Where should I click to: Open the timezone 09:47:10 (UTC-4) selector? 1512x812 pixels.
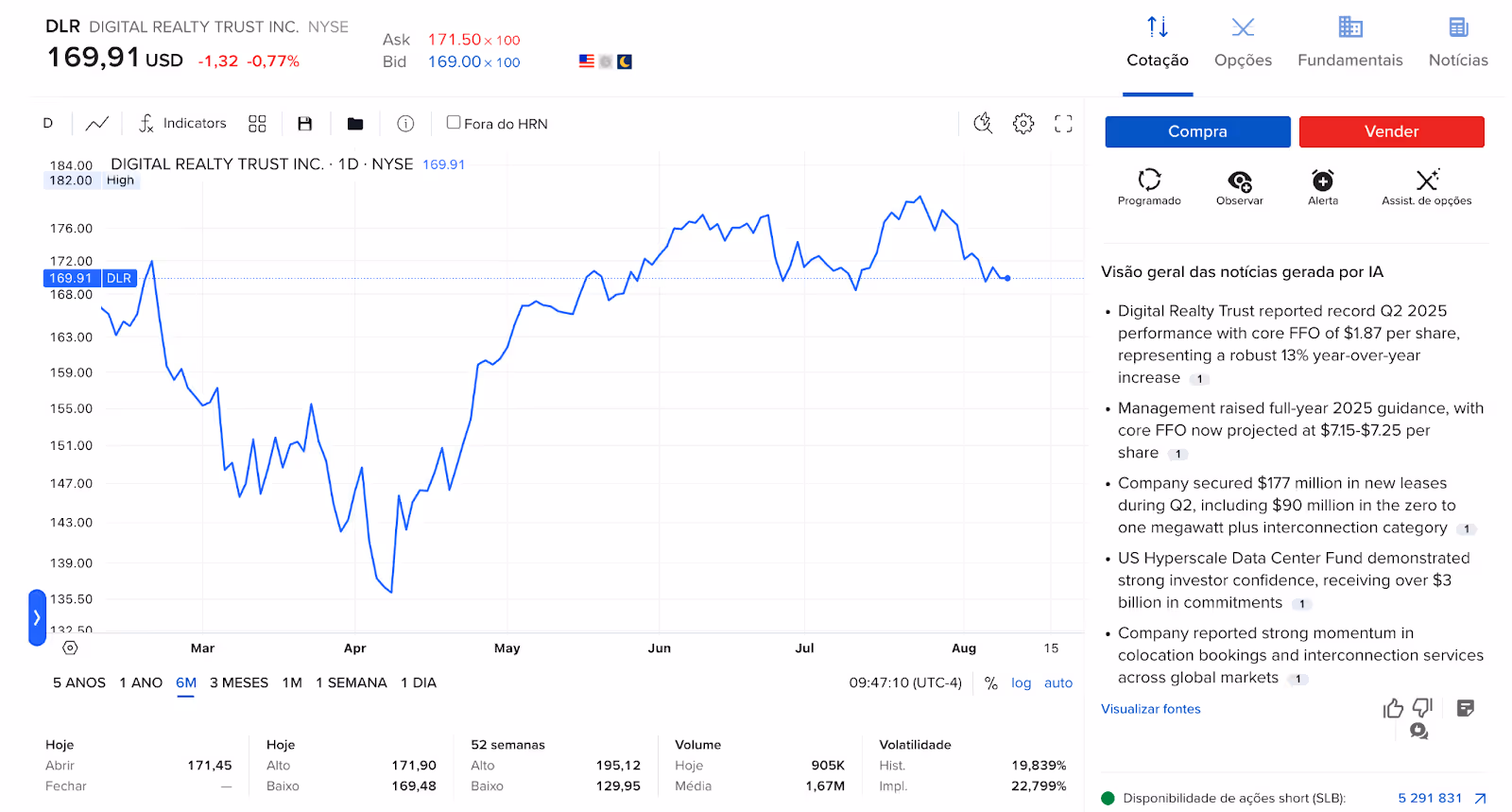click(905, 682)
